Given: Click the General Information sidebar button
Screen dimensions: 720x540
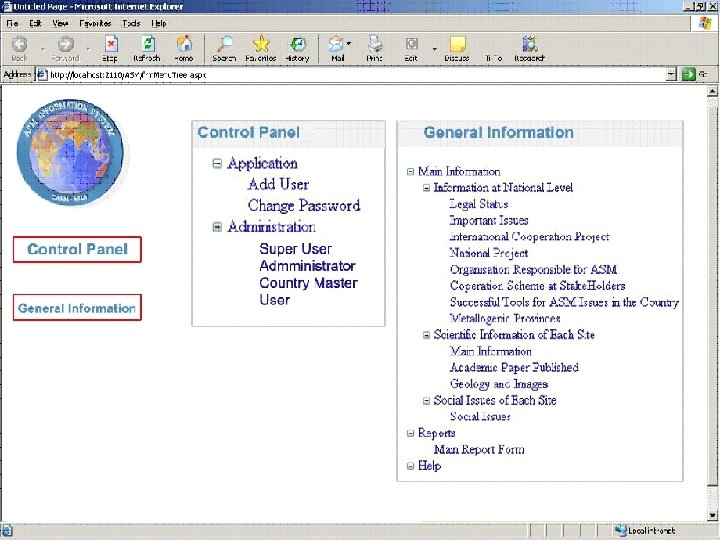Looking at the screenshot, I should (77, 308).
